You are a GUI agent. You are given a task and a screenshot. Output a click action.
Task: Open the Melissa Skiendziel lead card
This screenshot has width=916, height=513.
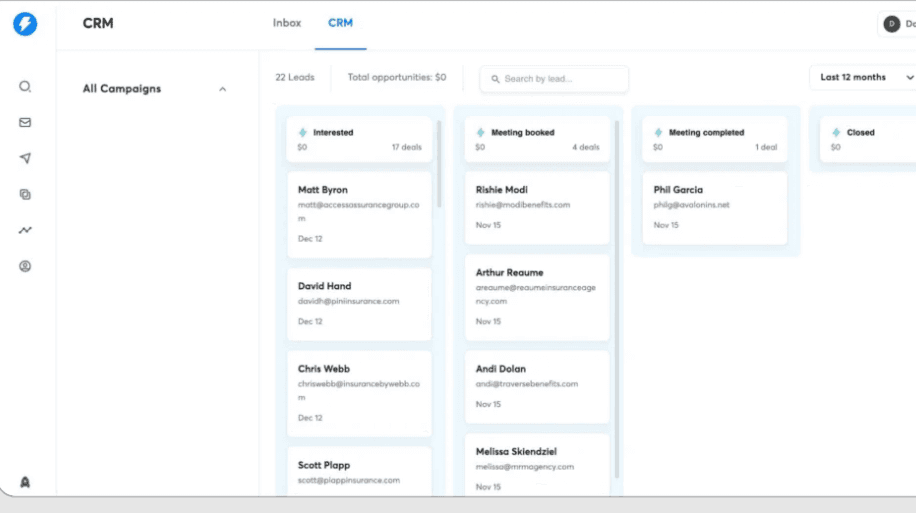click(537, 465)
